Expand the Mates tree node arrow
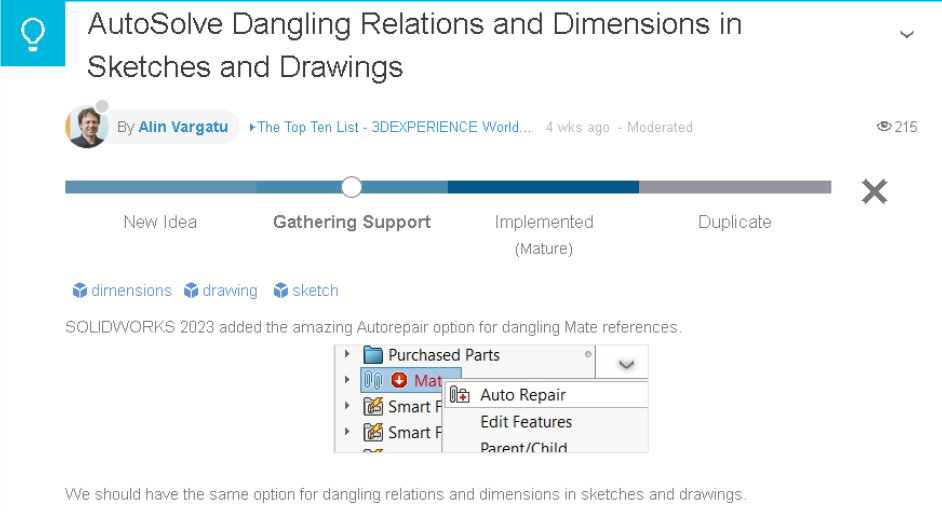 point(347,380)
